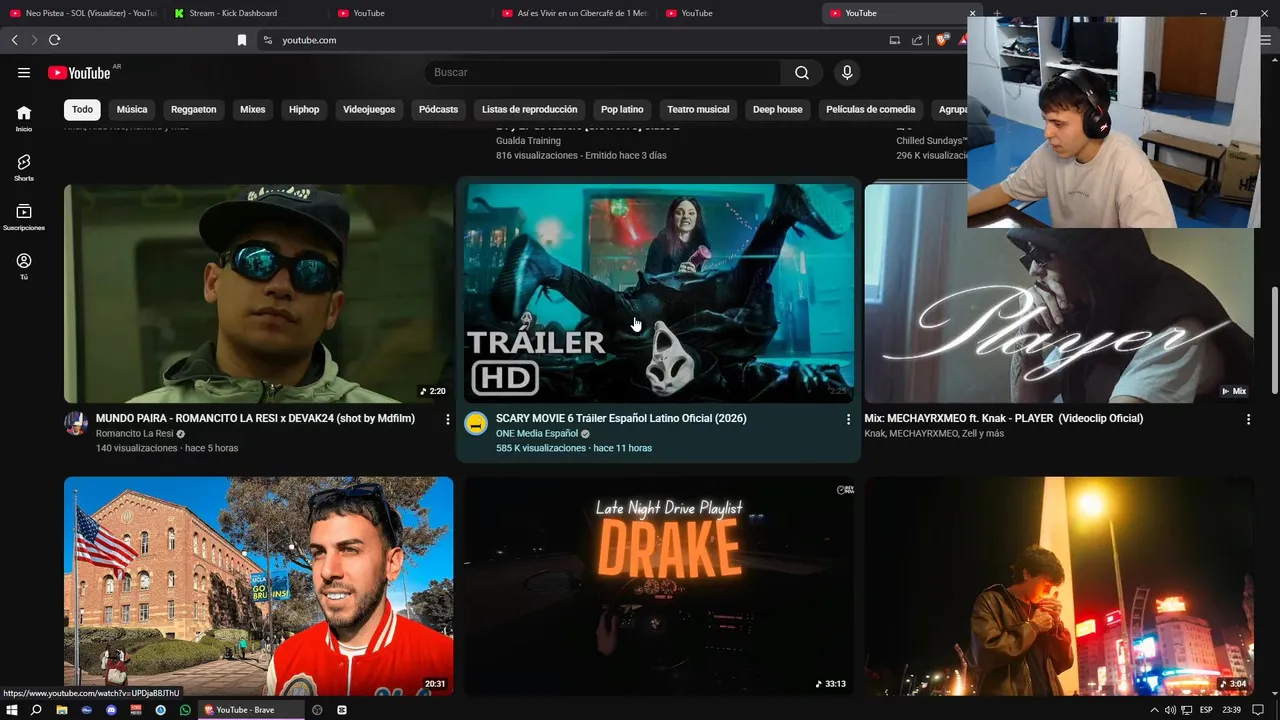Filter by Pop latino chip

pos(622,109)
